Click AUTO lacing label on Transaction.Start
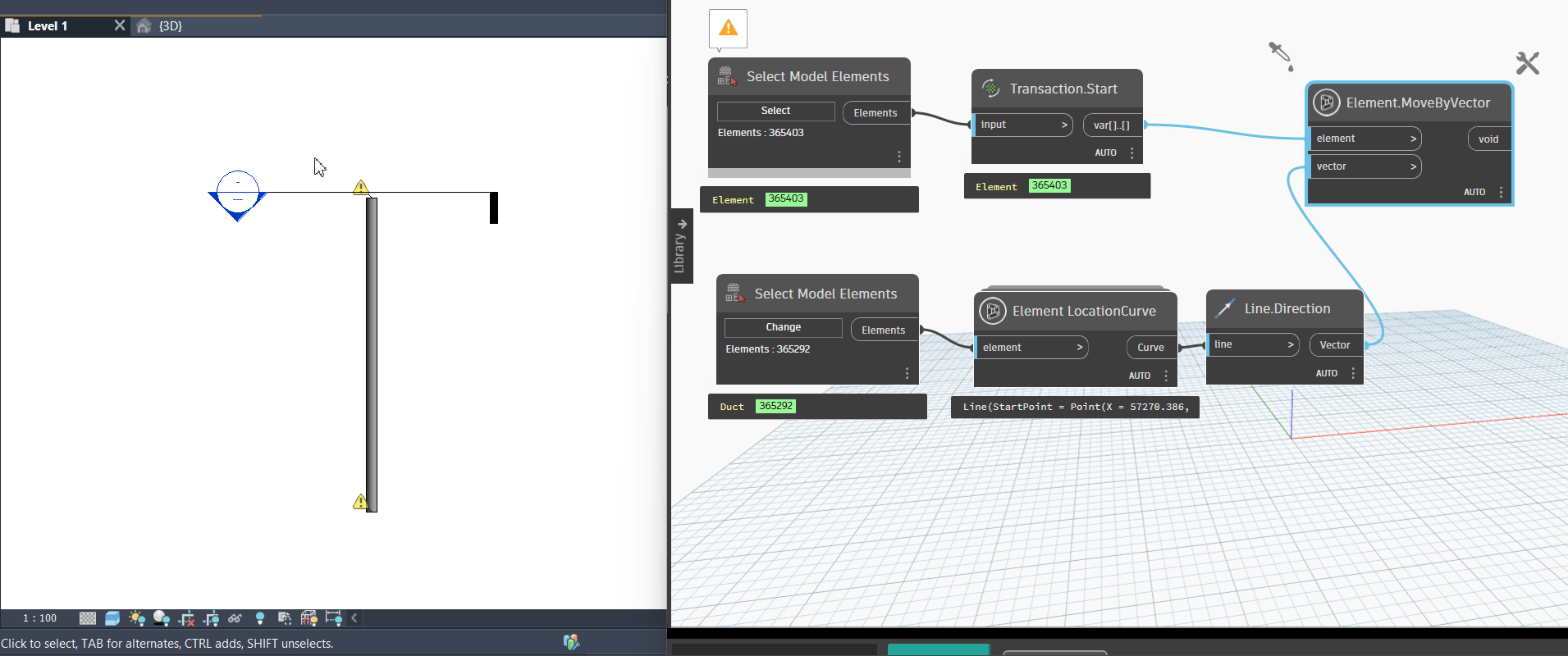The image size is (1568, 656). point(1105,153)
